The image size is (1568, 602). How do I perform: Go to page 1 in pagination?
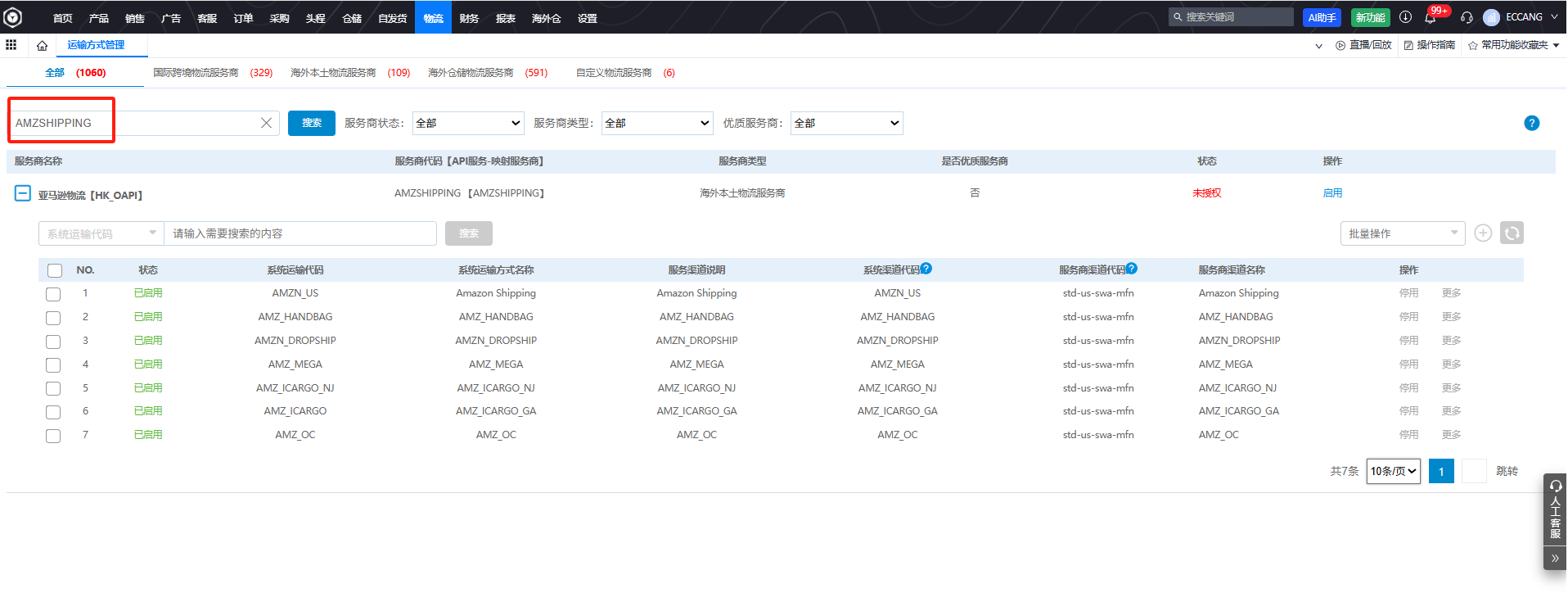click(x=1441, y=471)
